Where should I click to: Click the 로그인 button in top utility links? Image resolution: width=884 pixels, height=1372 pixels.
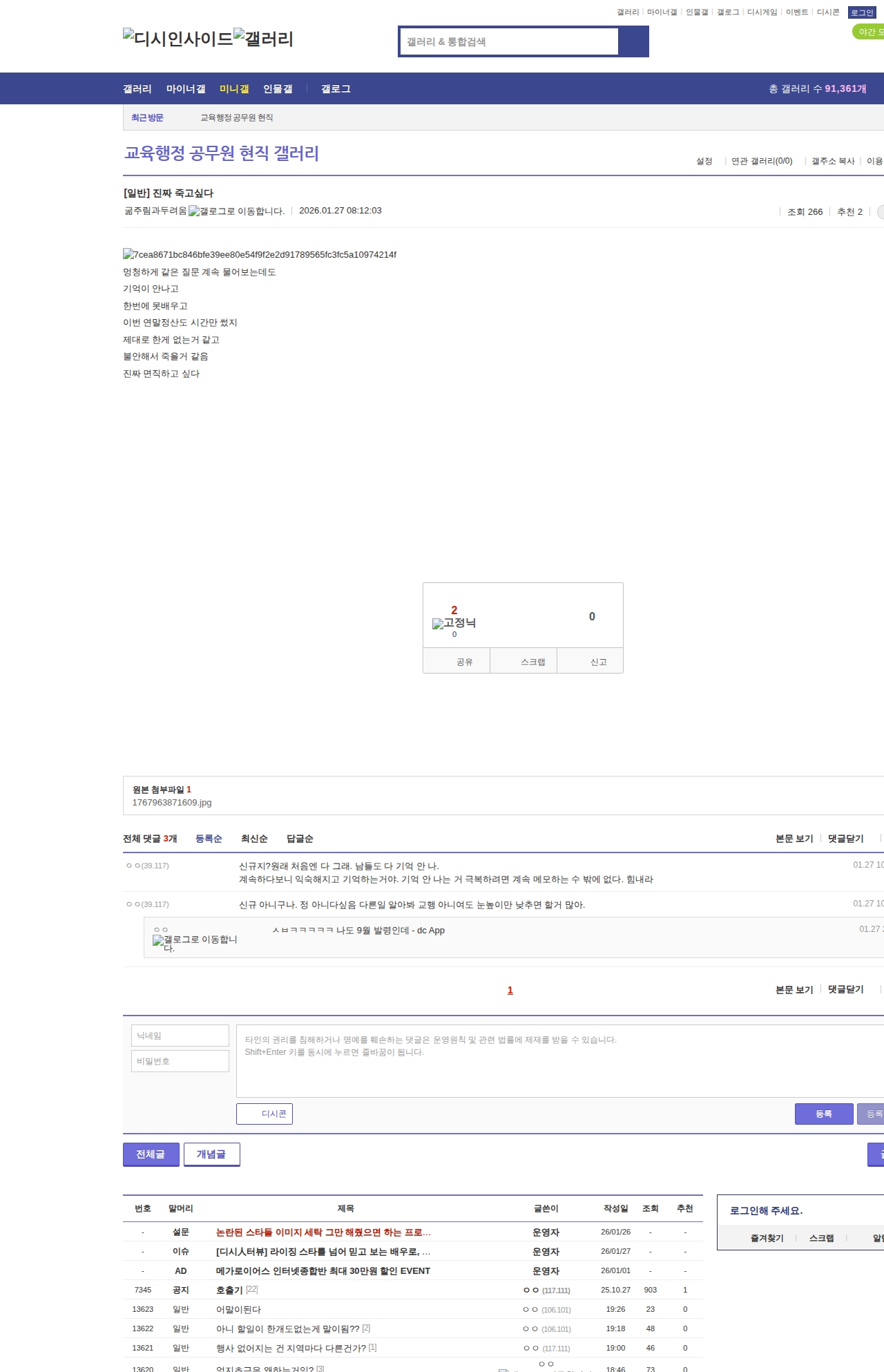(x=862, y=12)
